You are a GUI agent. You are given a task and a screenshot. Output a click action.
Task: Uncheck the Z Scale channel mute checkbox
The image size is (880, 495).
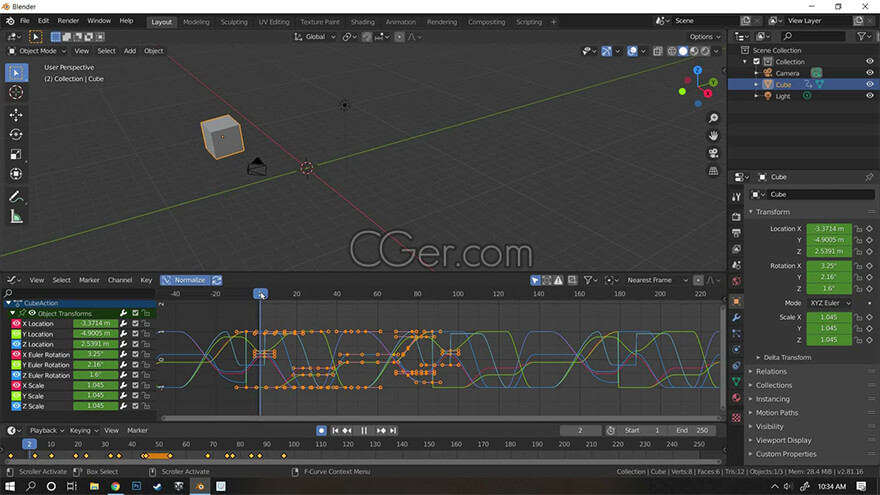tap(135, 406)
